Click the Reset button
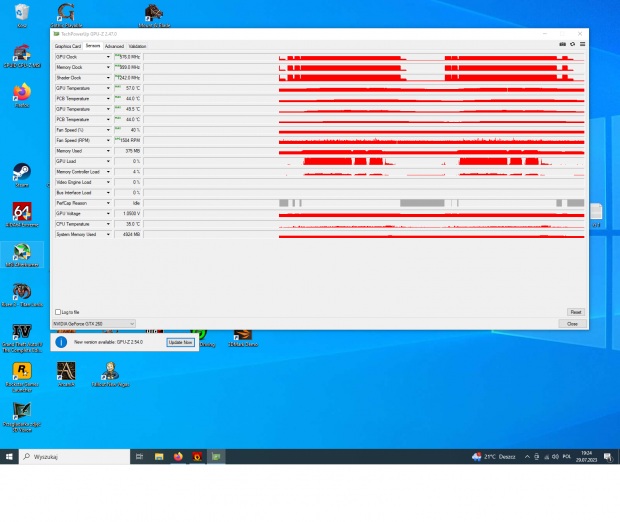Screen dimensions: 620x522 coord(575,312)
